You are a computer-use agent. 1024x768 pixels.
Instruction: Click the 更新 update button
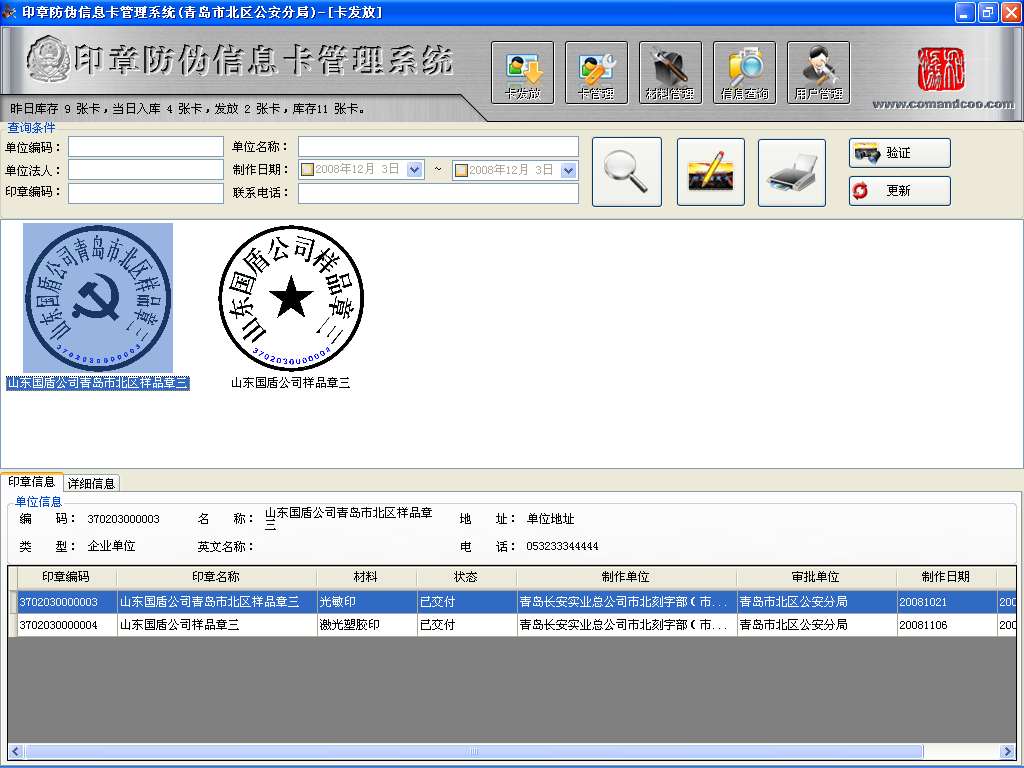[x=899, y=190]
